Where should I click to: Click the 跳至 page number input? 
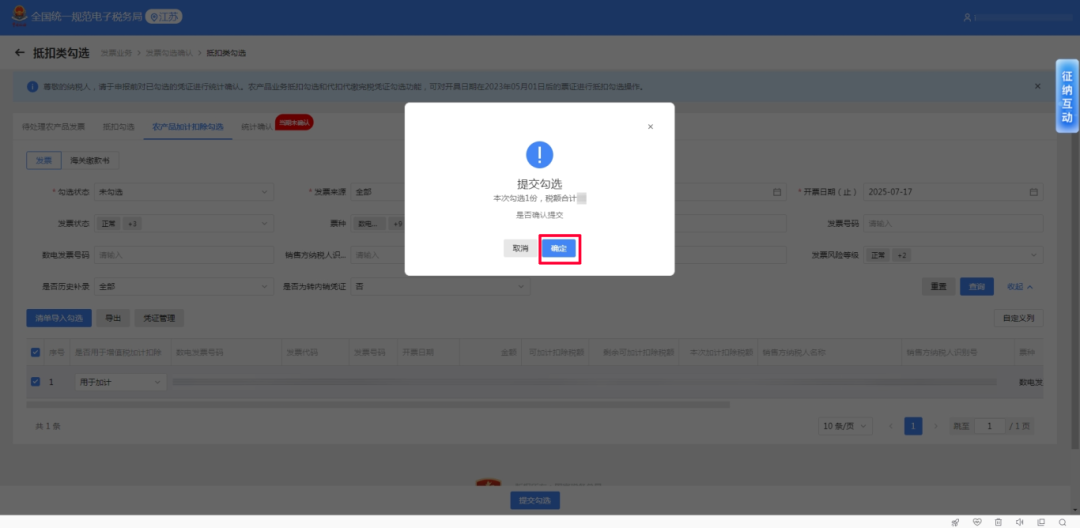[990, 426]
